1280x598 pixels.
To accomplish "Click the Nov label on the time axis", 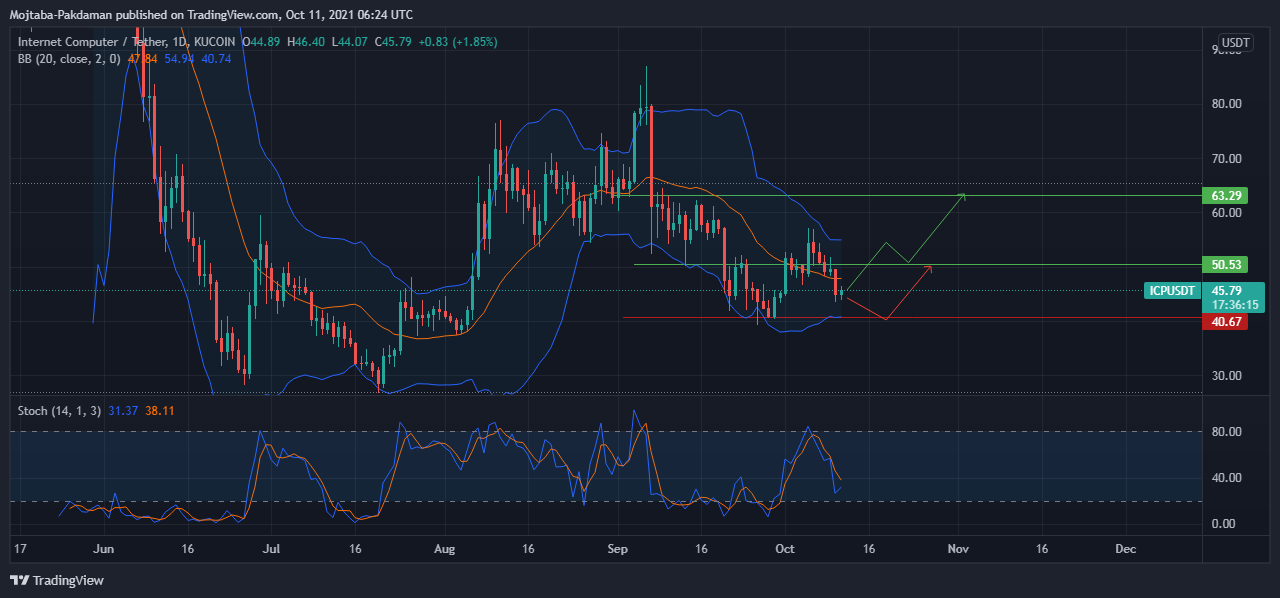I will click(x=958, y=549).
